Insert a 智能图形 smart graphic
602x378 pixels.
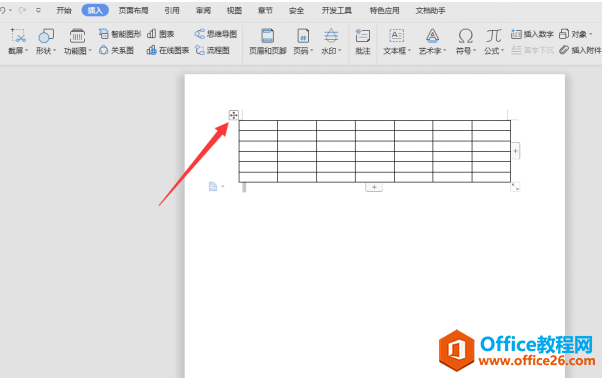tap(120, 34)
